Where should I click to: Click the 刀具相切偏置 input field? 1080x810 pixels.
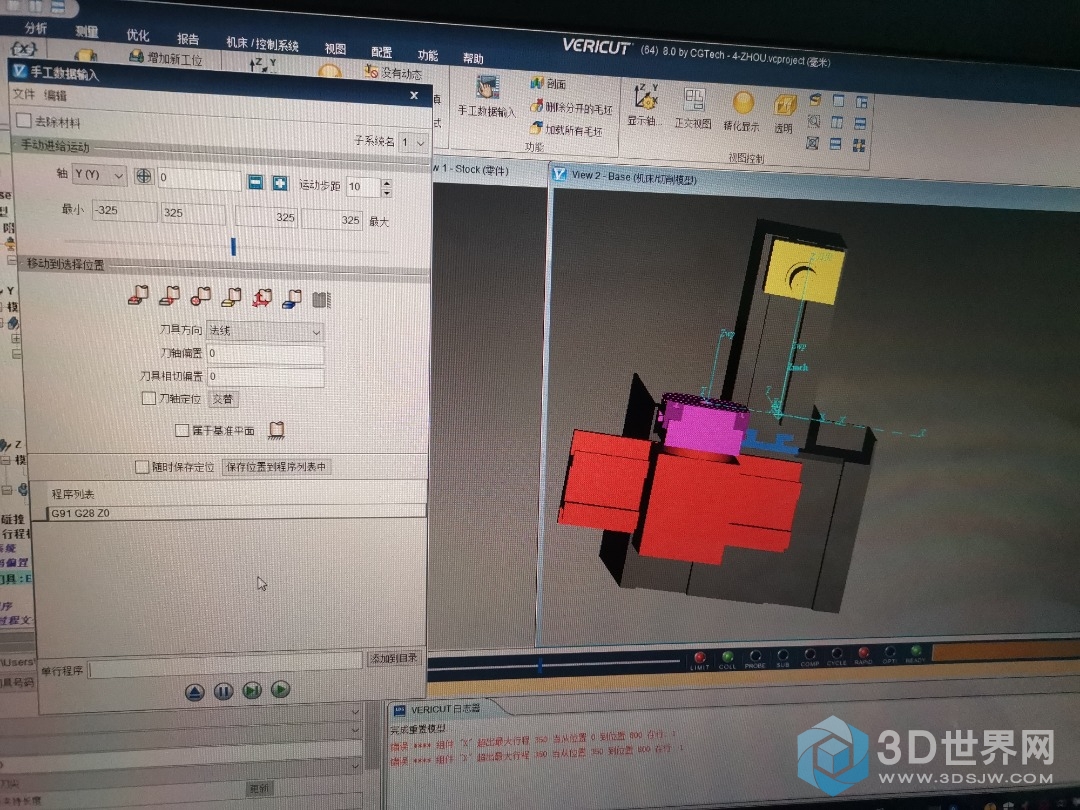point(265,377)
